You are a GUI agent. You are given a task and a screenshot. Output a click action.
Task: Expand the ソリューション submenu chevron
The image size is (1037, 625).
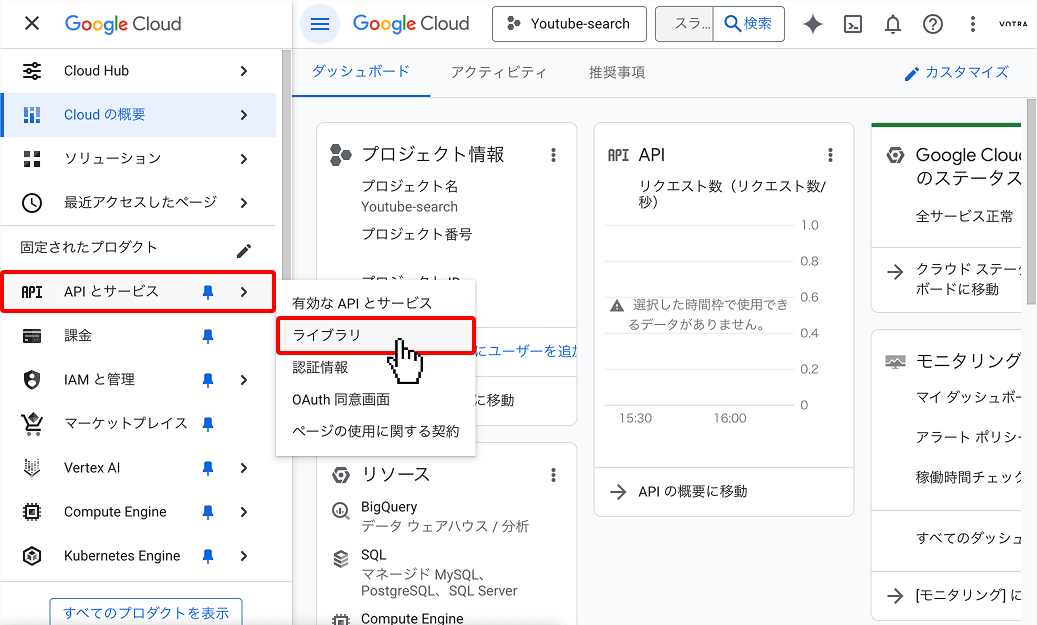coord(244,159)
